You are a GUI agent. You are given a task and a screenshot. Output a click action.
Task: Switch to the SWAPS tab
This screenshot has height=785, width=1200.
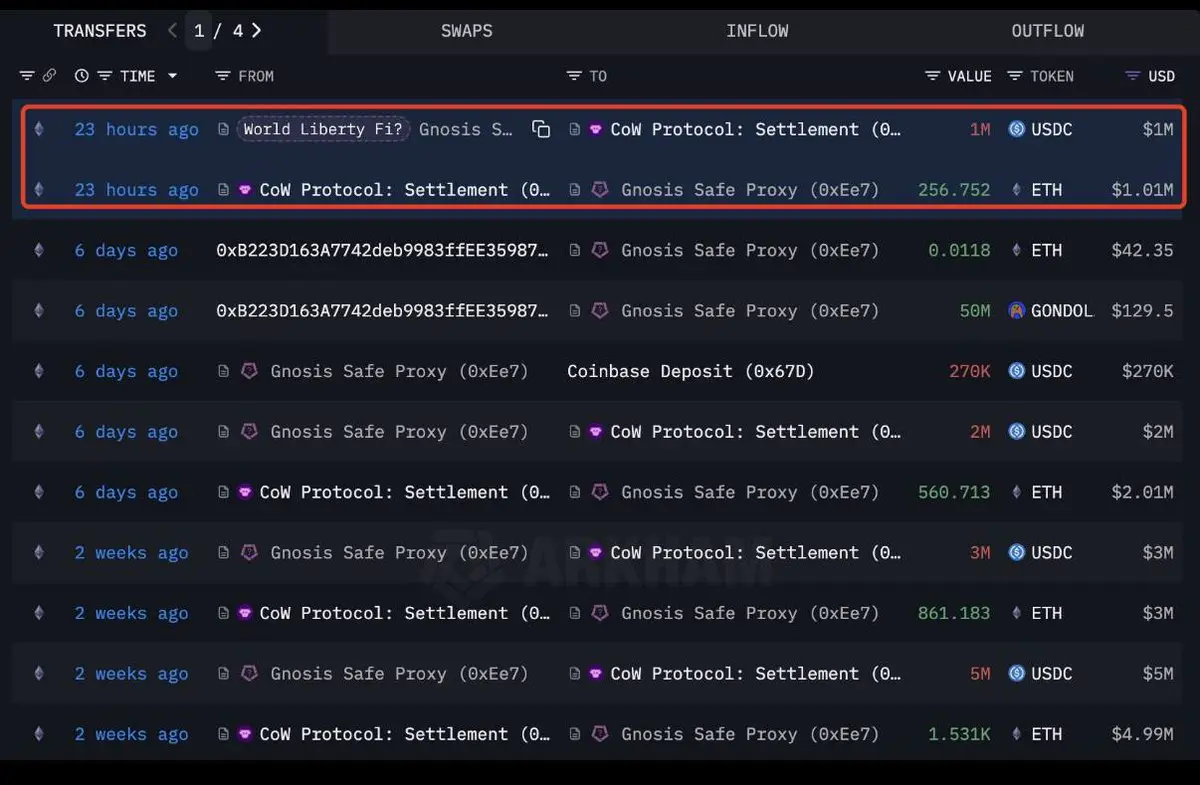pos(466,31)
